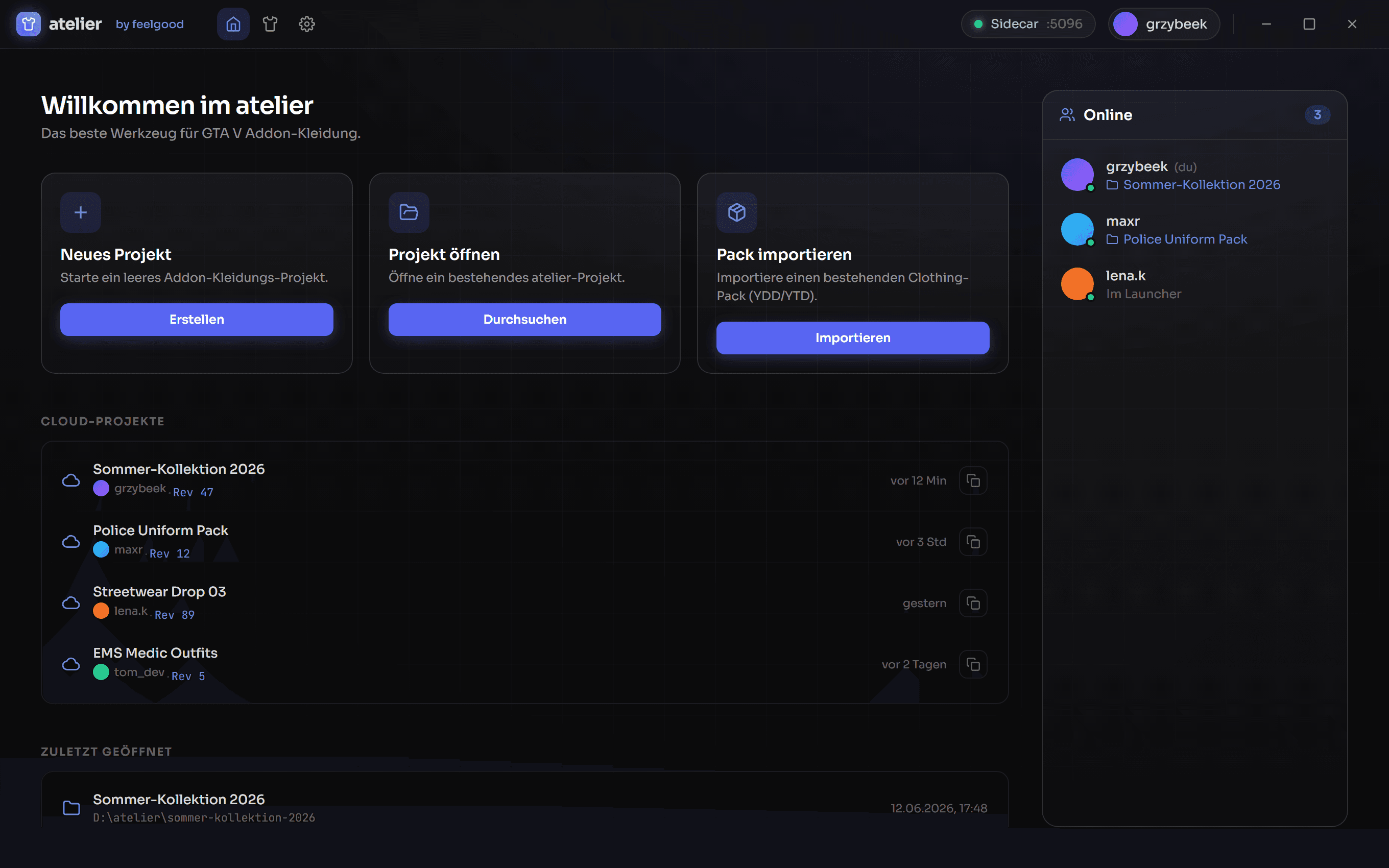Copy the EMS Medic Outfits project
The height and width of the screenshot is (868, 1389).
point(973,664)
